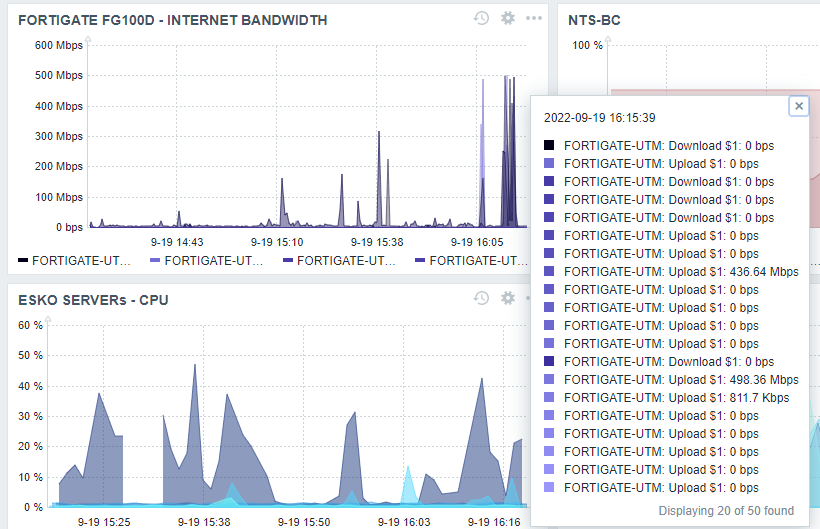This screenshot has height=529, width=820.
Task: Click the NTS-BC widget title
Action: tap(596, 20)
